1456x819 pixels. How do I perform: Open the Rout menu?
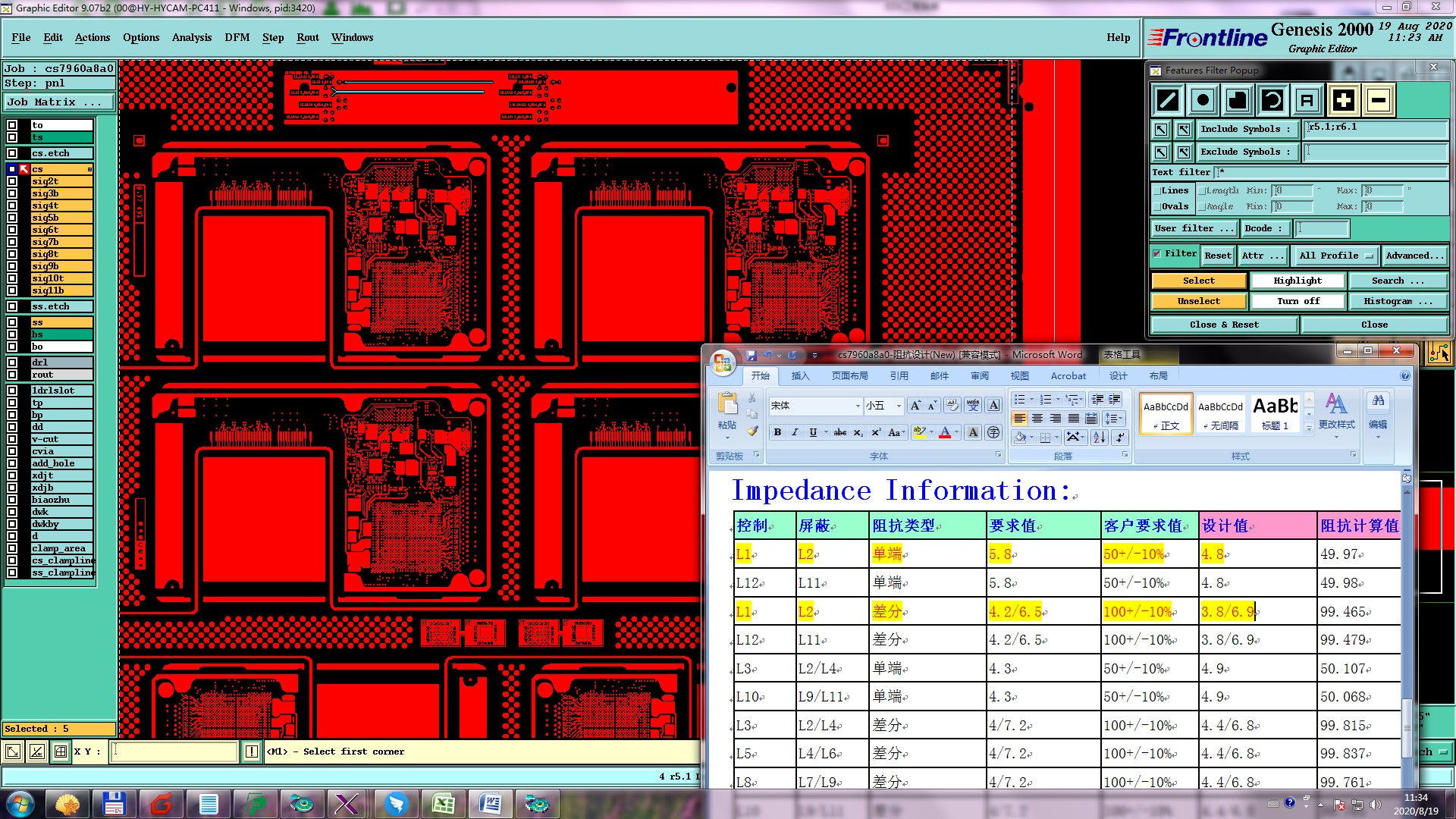click(x=308, y=37)
